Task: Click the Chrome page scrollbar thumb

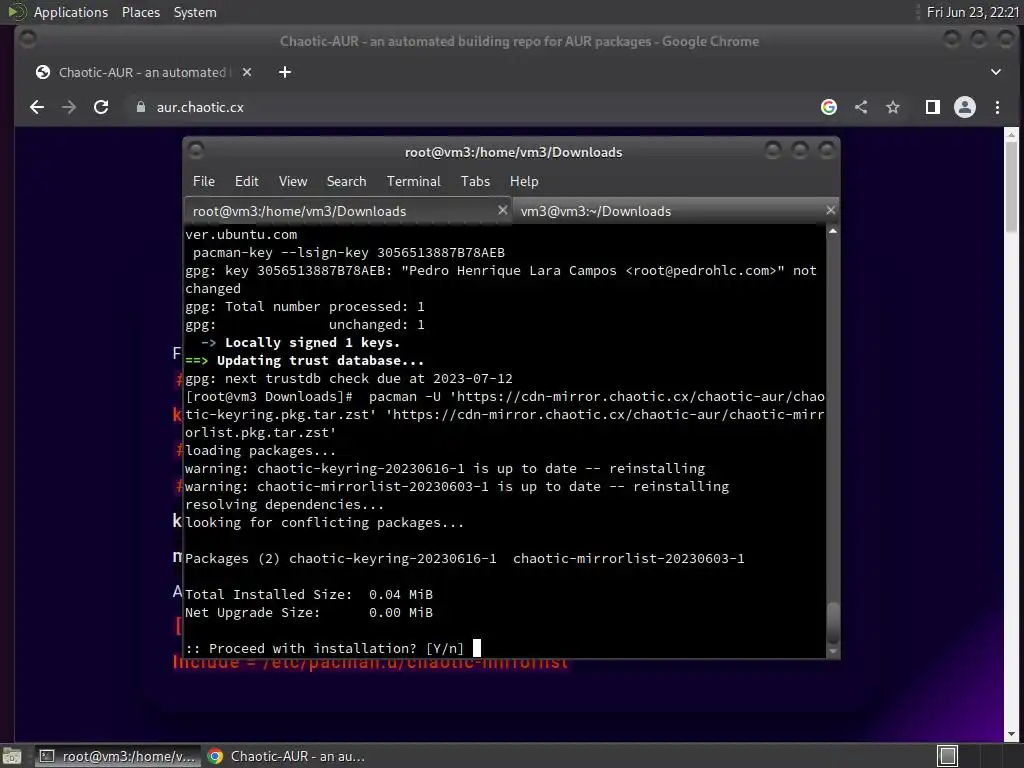Action: click(x=1011, y=187)
